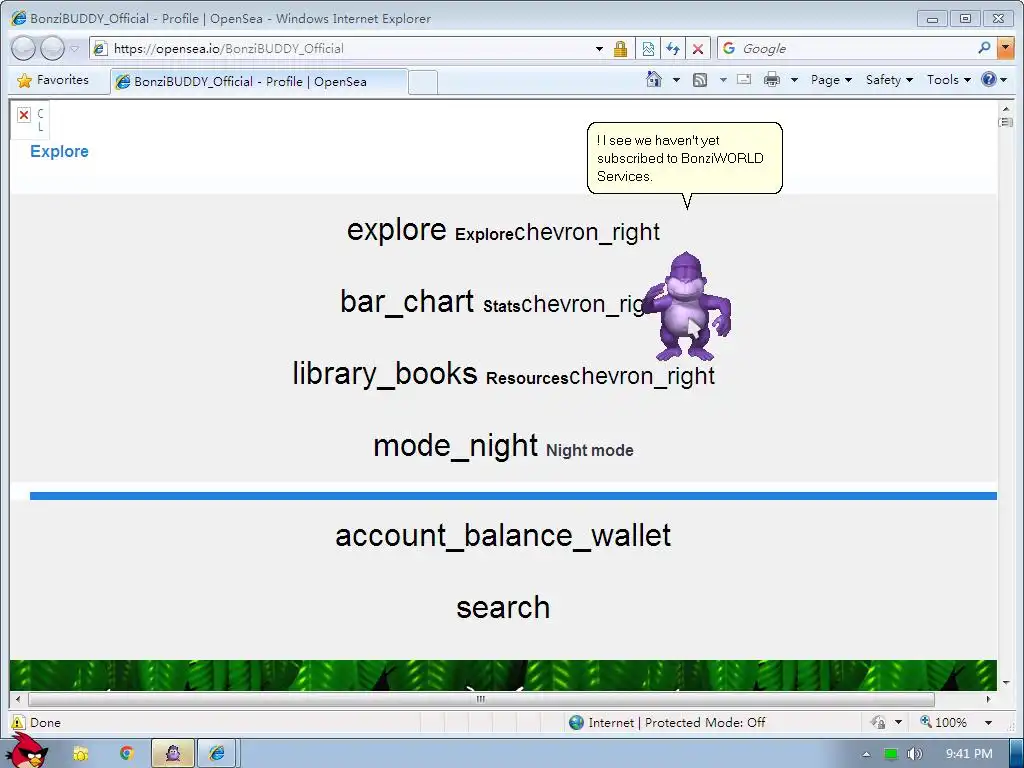Click the library_books Resources entry
The width and height of the screenshot is (1024, 768).
[504, 374]
